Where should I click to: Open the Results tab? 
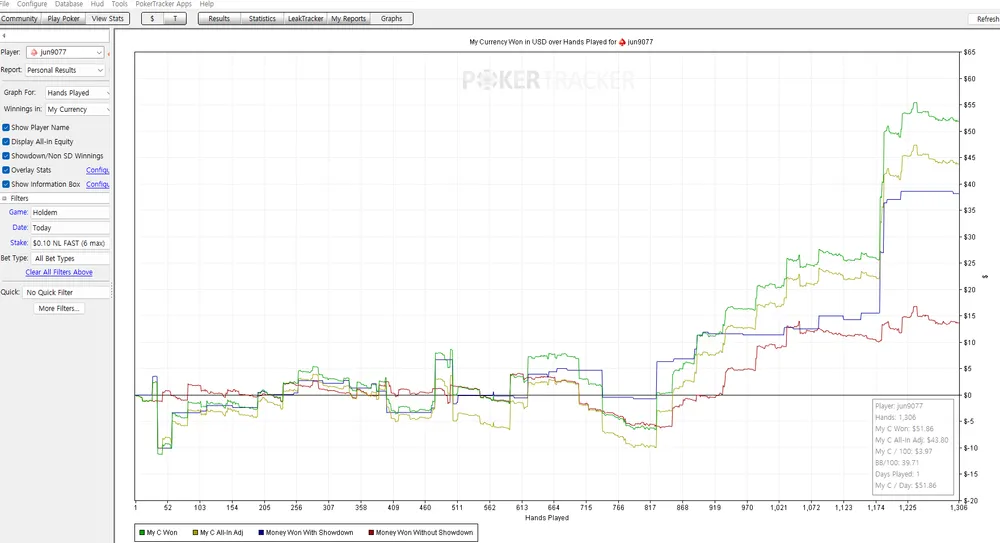point(219,19)
